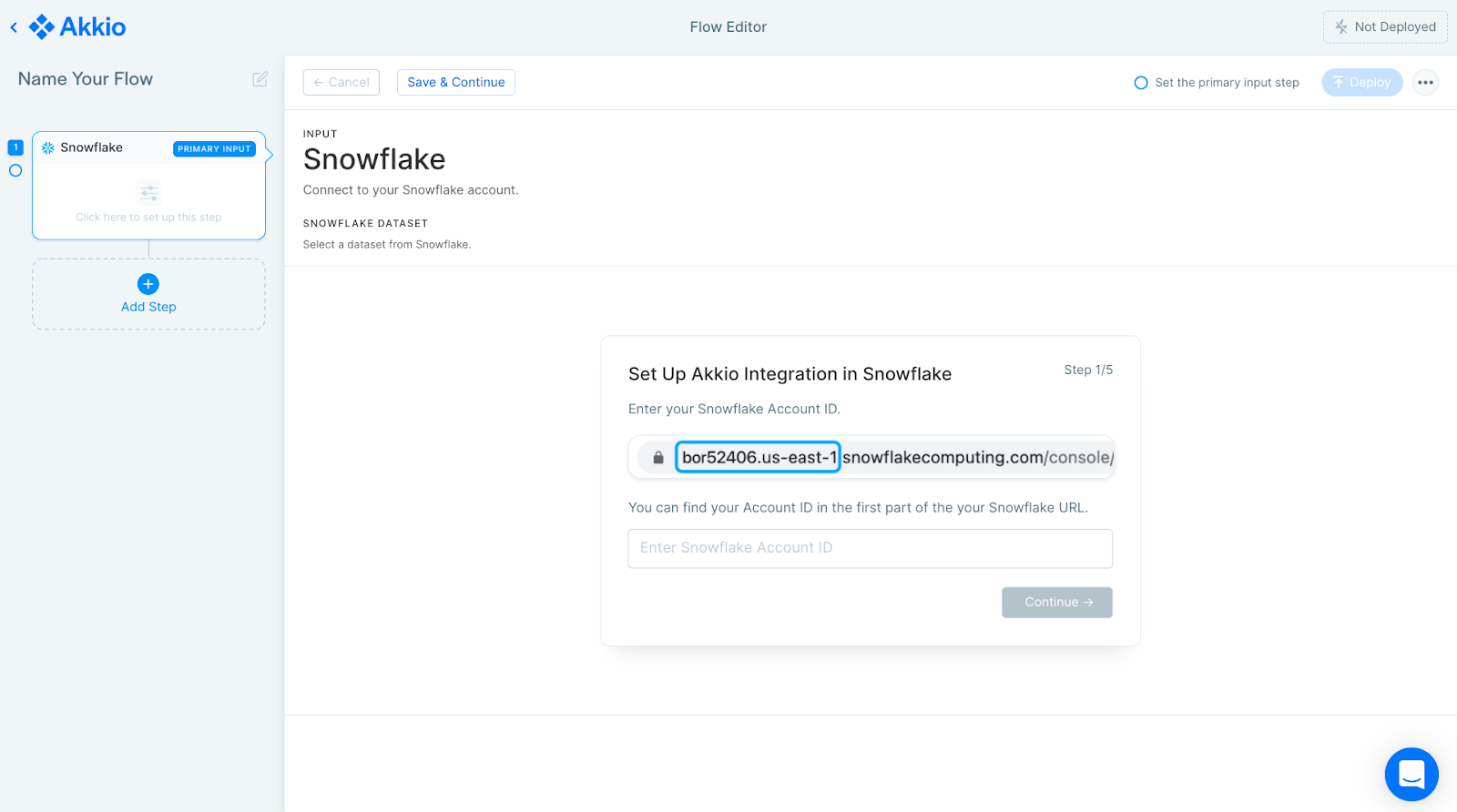This screenshot has height=812, width=1457.
Task: Click Continue in the Snowflake setup card
Action: (x=1057, y=603)
